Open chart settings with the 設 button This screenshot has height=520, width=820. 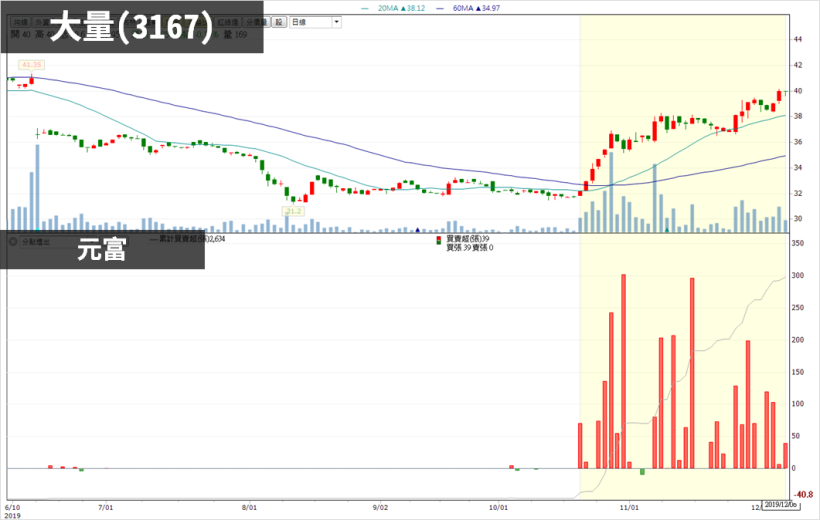click(x=279, y=22)
